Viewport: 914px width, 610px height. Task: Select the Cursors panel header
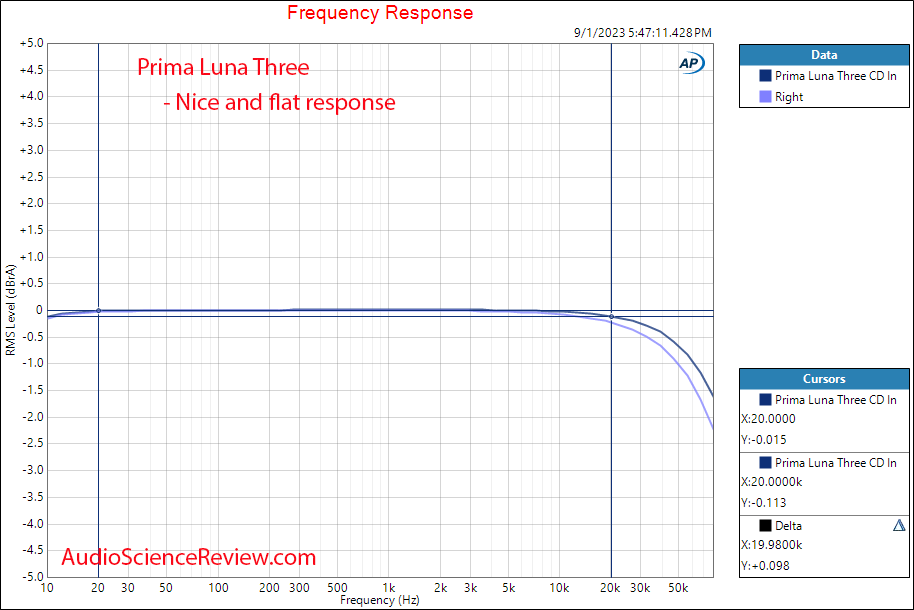(x=824, y=379)
